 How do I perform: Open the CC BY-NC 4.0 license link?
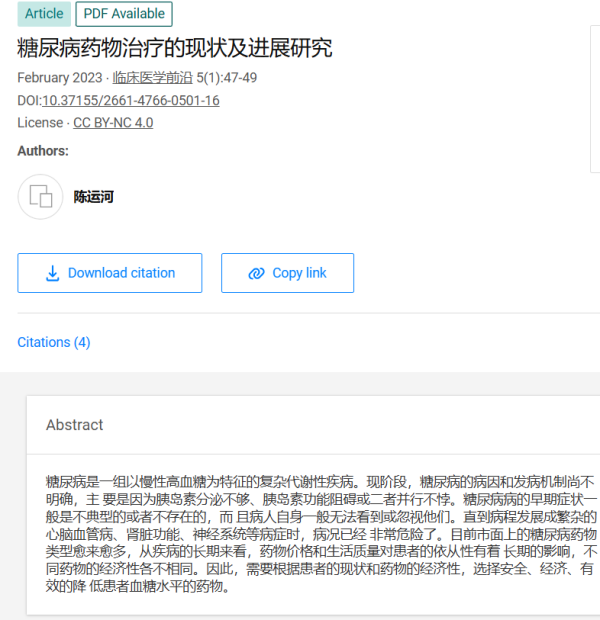tap(113, 123)
